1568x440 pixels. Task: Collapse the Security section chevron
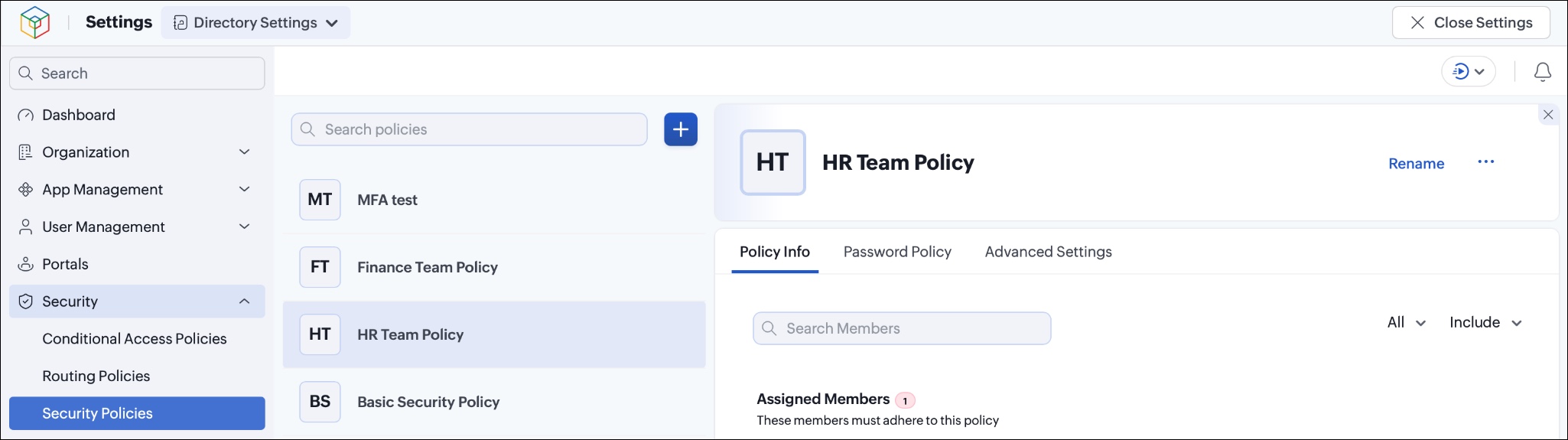(x=245, y=301)
